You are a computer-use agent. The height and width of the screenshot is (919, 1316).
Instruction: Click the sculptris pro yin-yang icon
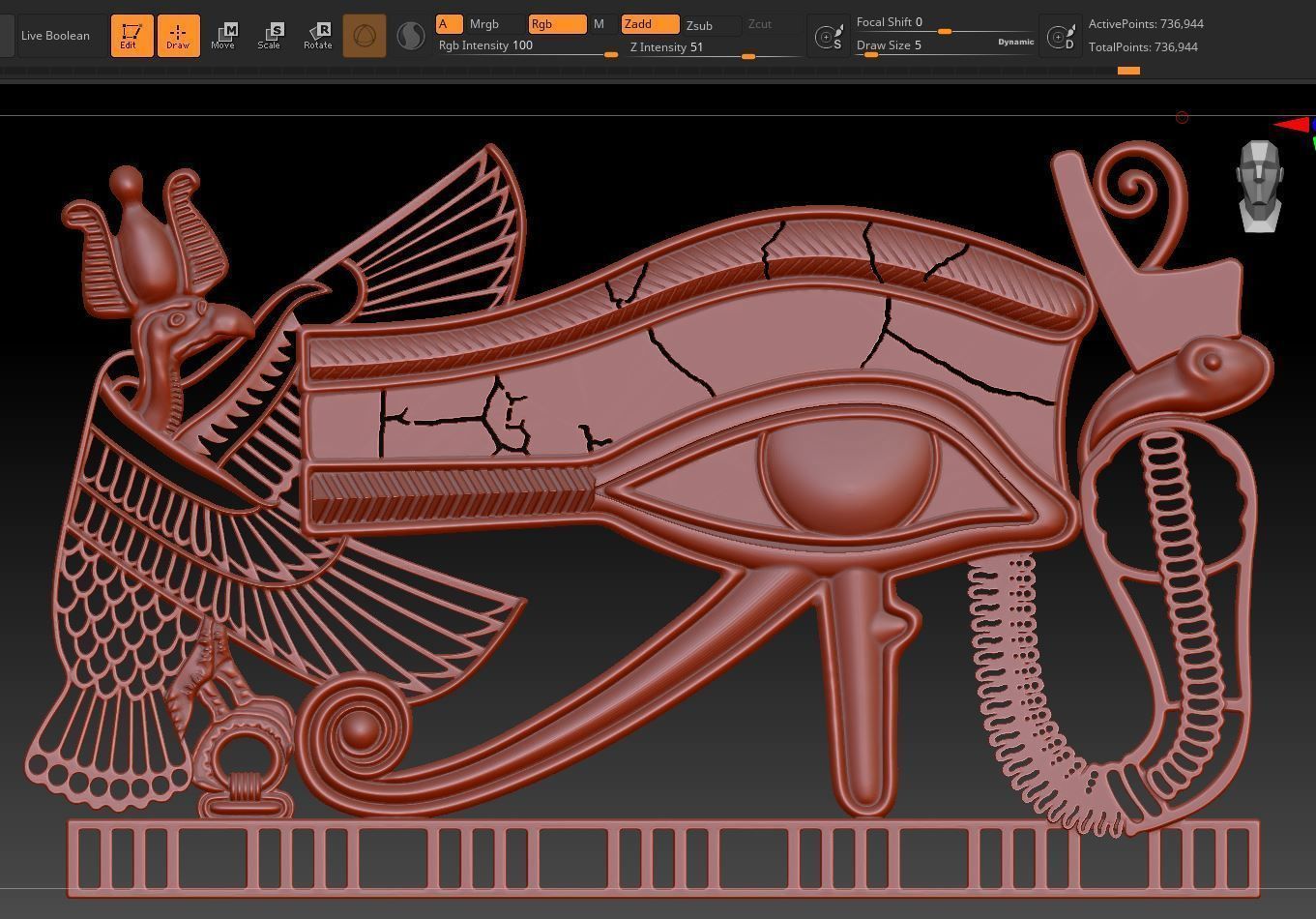[x=410, y=36]
